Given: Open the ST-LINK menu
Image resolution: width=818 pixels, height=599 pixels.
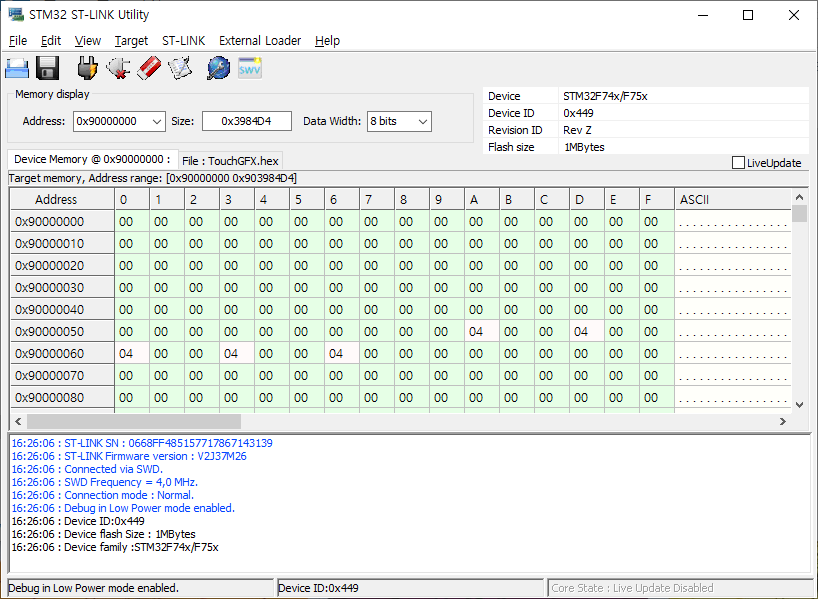Looking at the screenshot, I should click(184, 41).
